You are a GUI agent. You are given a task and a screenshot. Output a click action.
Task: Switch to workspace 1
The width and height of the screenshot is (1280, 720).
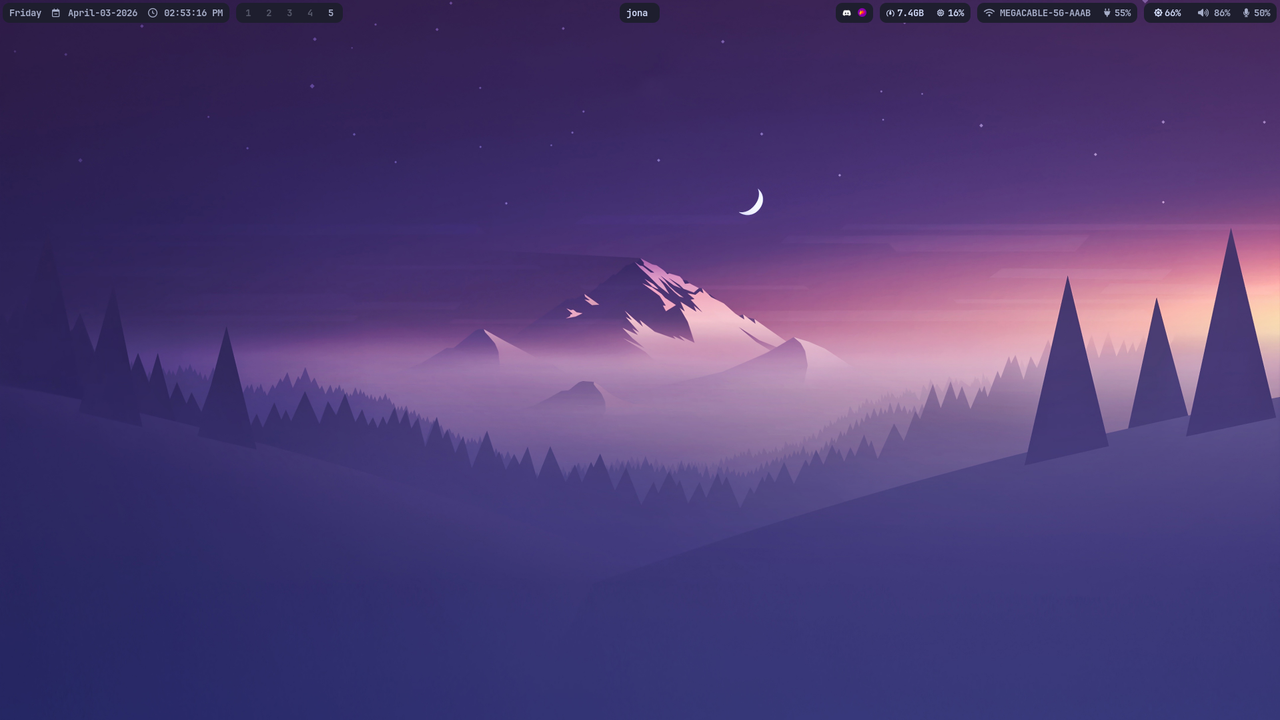[x=248, y=13]
